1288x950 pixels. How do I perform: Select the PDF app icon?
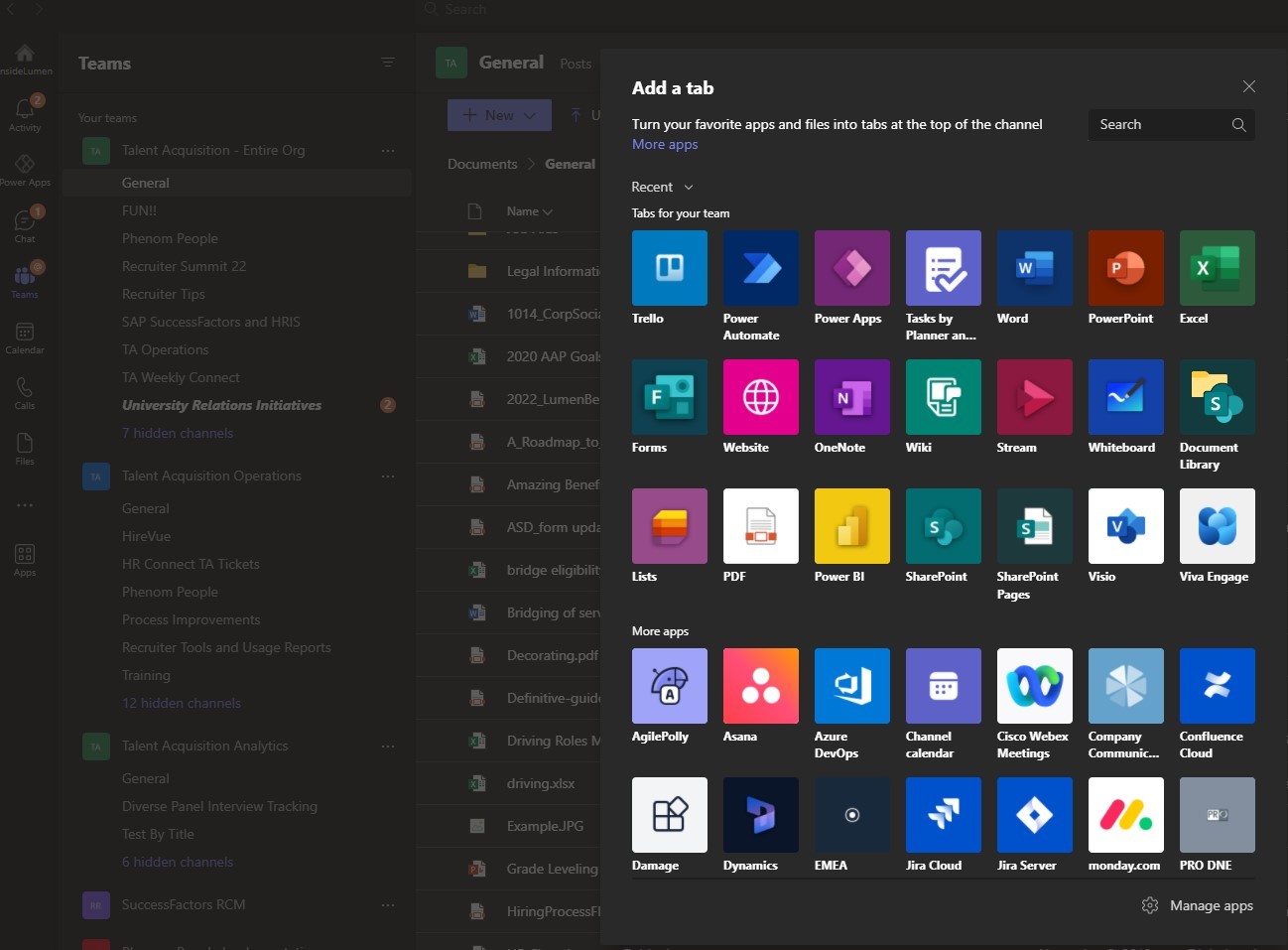point(760,526)
